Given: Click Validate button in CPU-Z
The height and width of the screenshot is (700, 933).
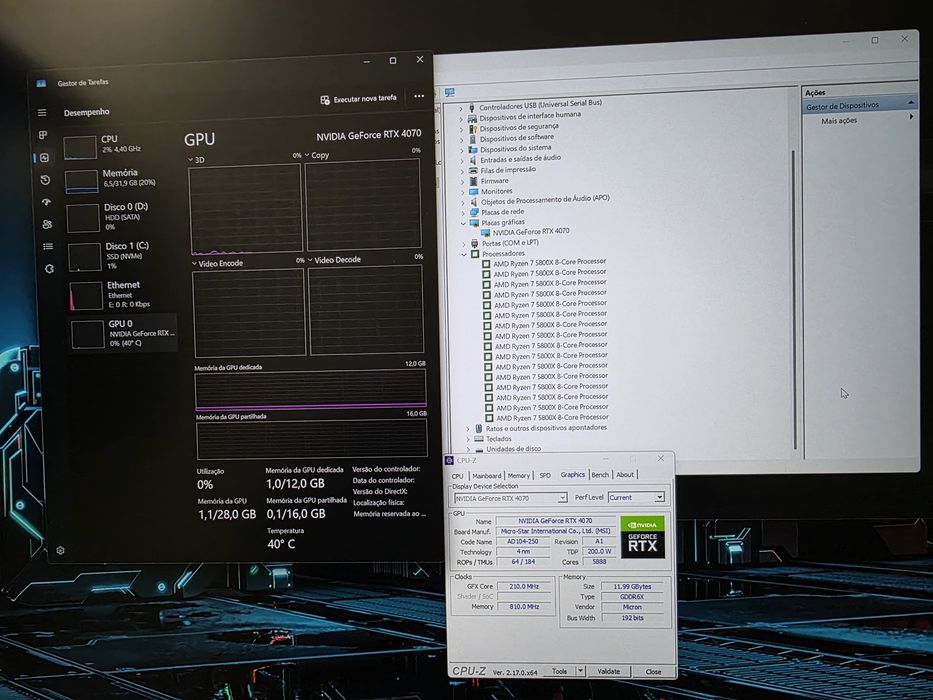Looking at the screenshot, I should pyautogui.click(x=609, y=671).
